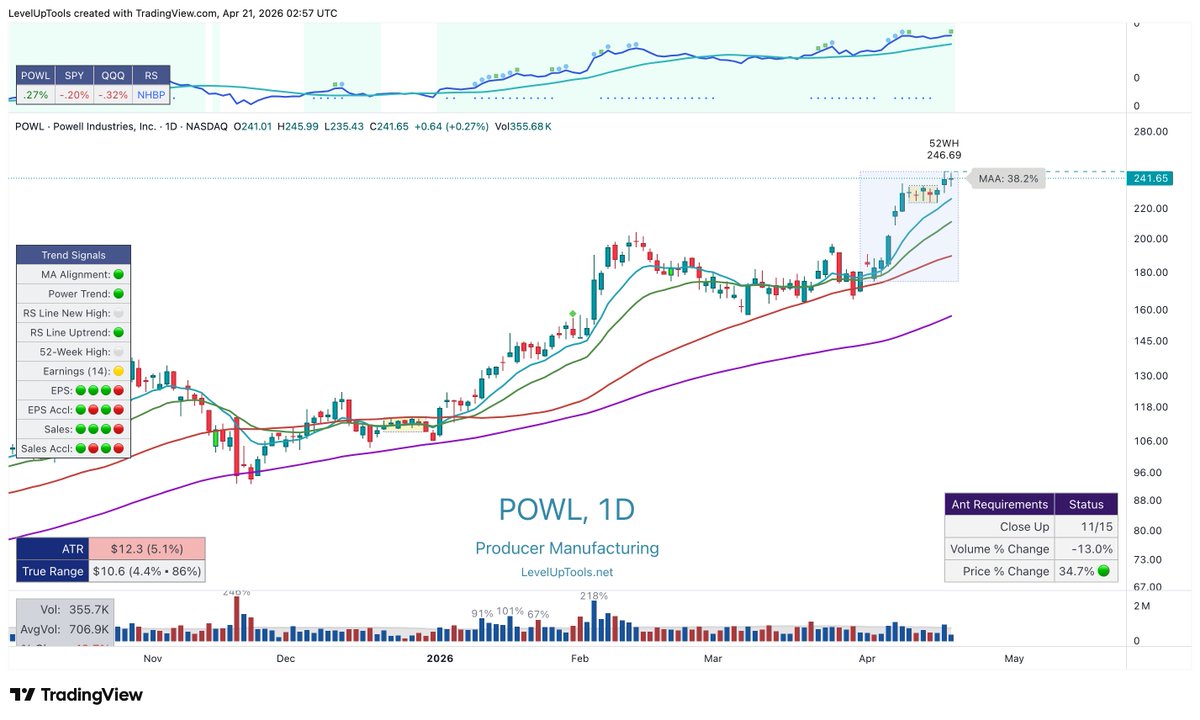Click the May label on time axis
Image resolution: width=1200 pixels, height=720 pixels.
tap(1014, 658)
